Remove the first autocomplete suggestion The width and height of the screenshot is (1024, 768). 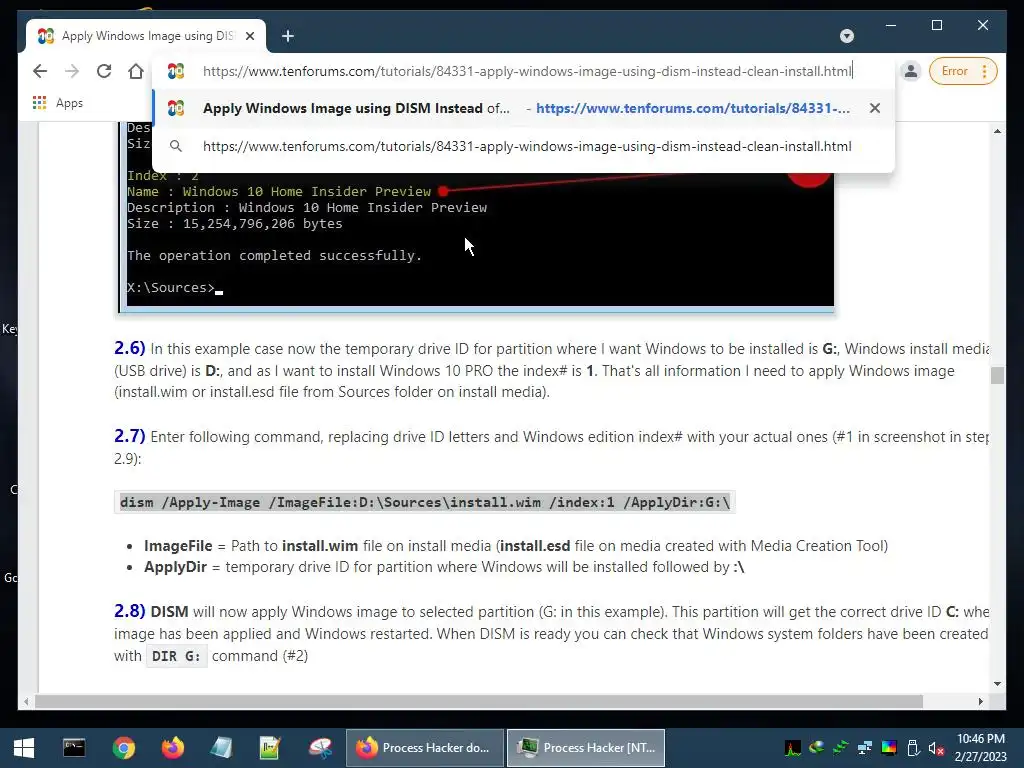[874, 108]
